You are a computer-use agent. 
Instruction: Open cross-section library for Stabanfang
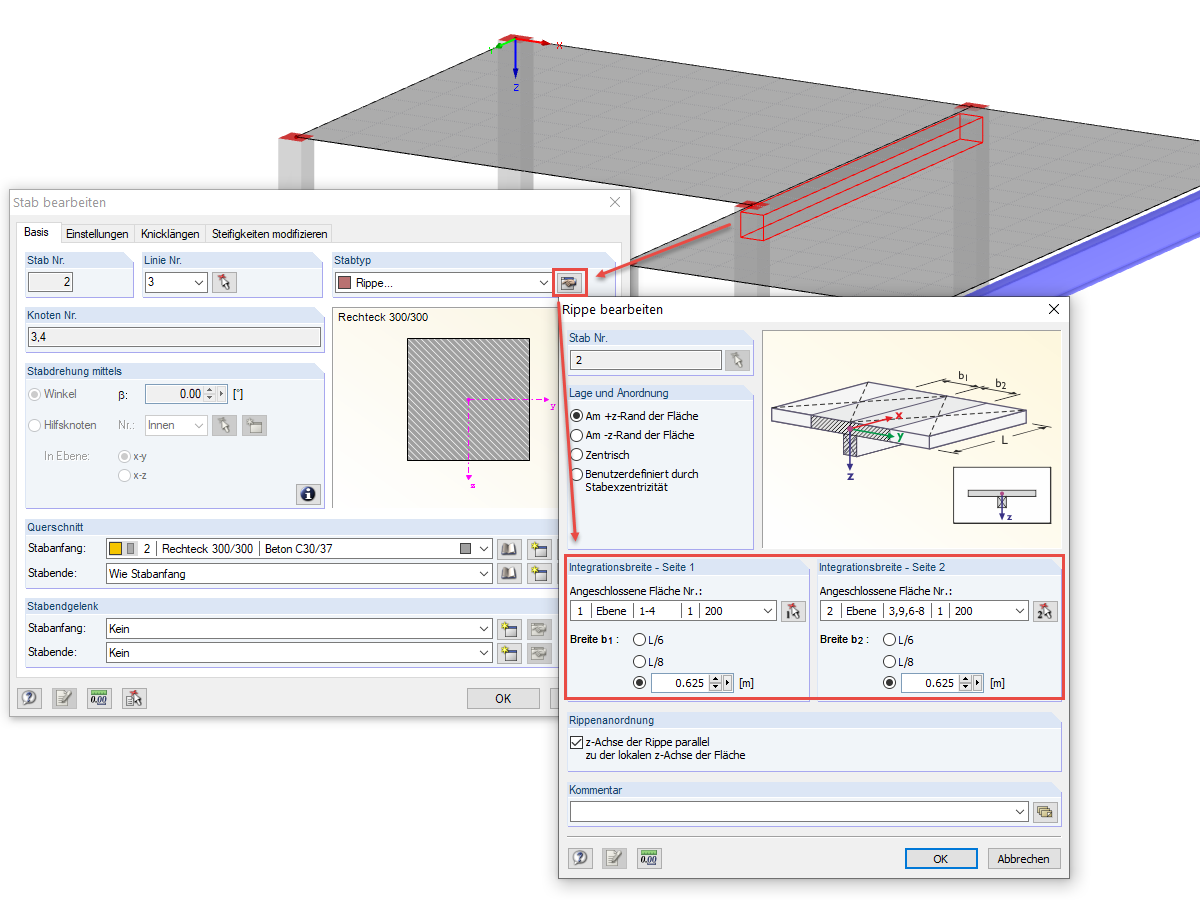(510, 549)
